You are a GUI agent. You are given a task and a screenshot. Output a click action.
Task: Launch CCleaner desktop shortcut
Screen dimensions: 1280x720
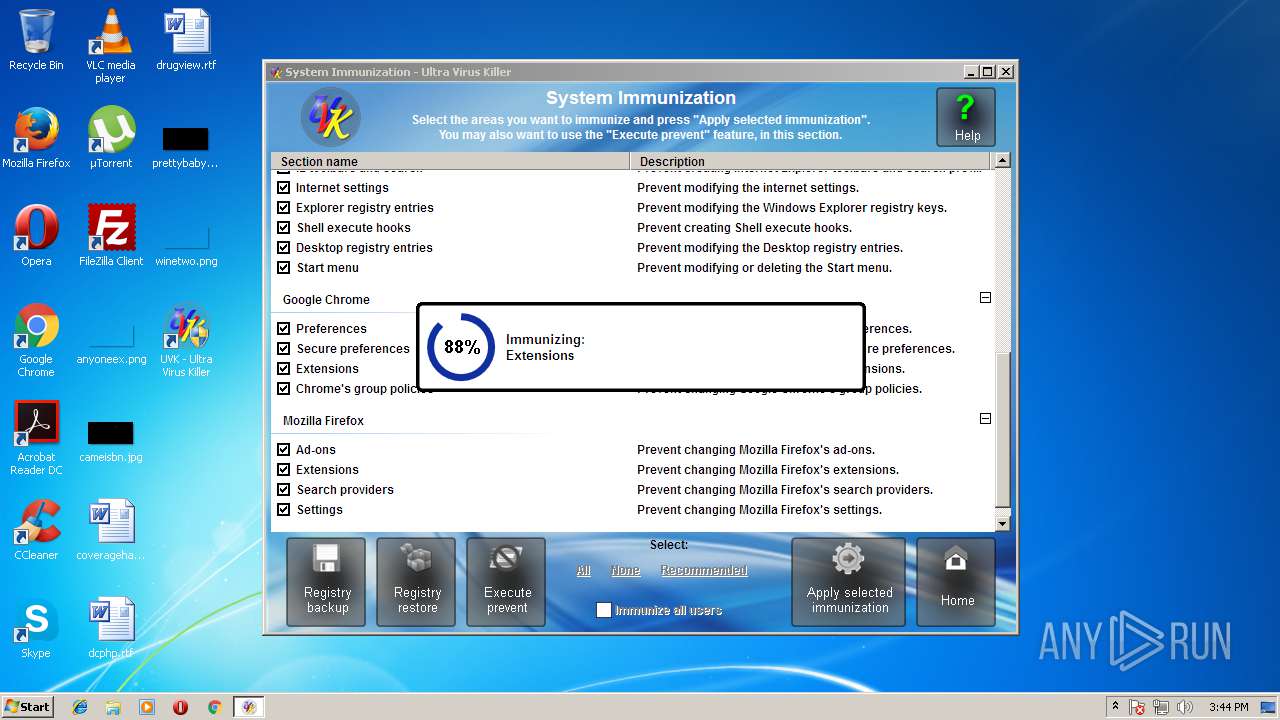point(36,530)
